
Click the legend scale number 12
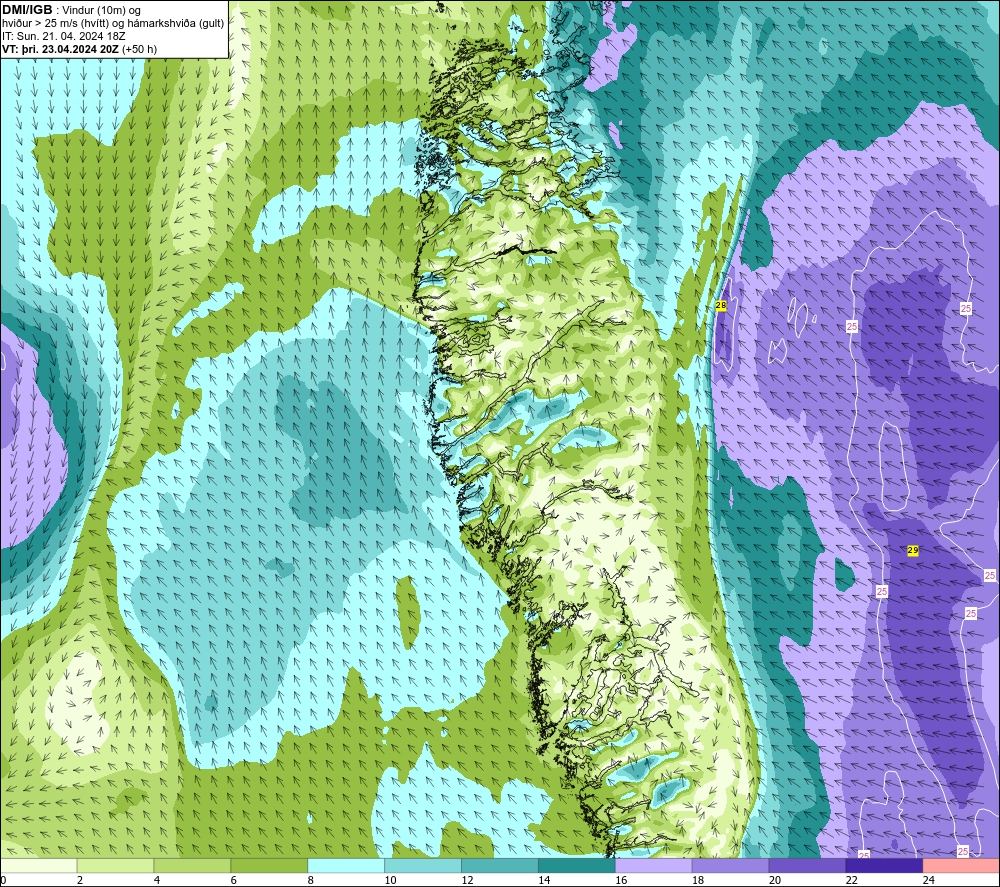point(467,880)
